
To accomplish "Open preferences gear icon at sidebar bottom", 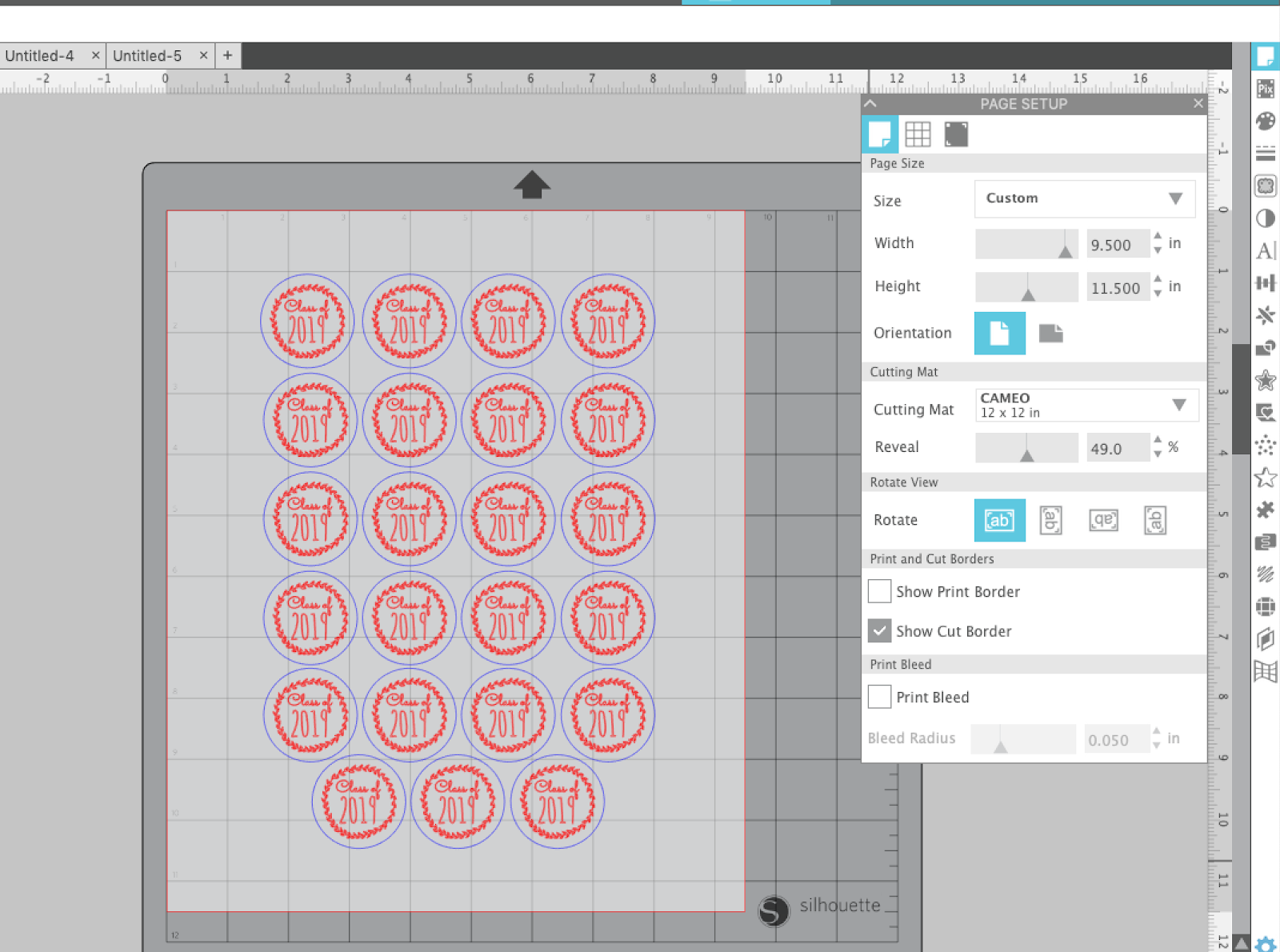I will click(1266, 944).
